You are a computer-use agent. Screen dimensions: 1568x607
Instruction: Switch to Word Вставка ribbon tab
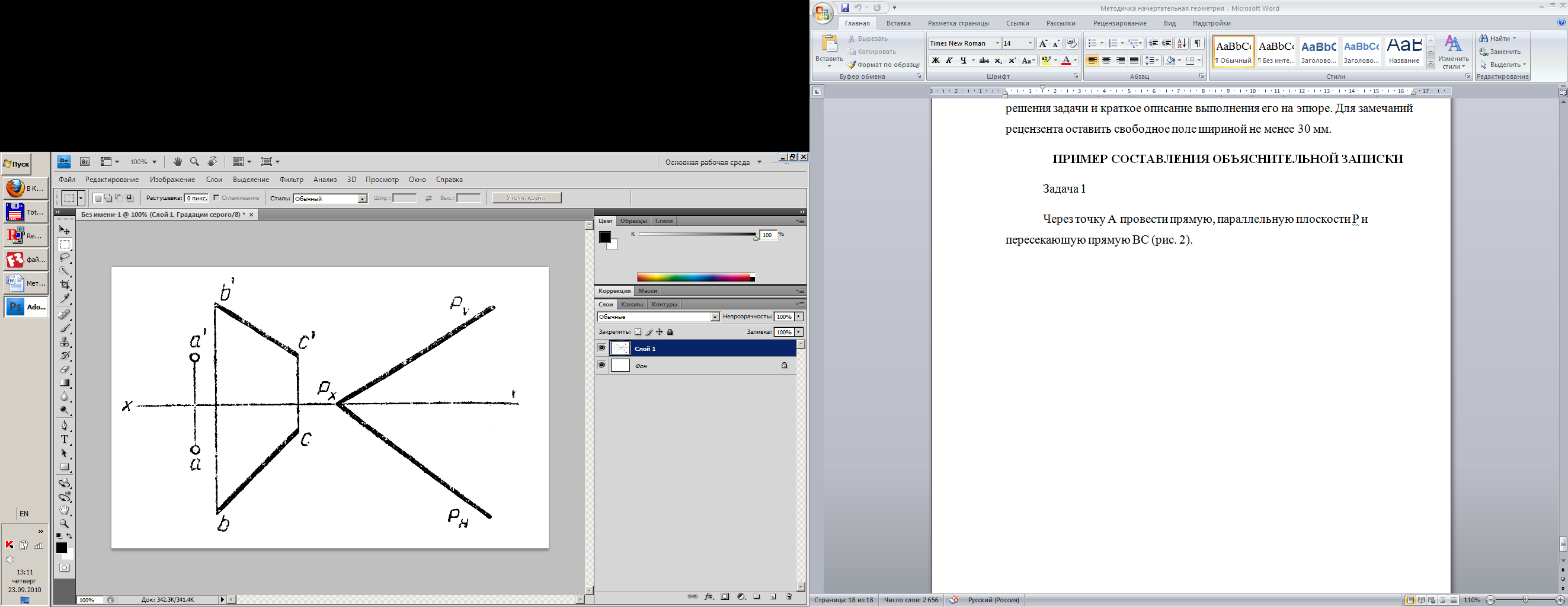tap(898, 23)
